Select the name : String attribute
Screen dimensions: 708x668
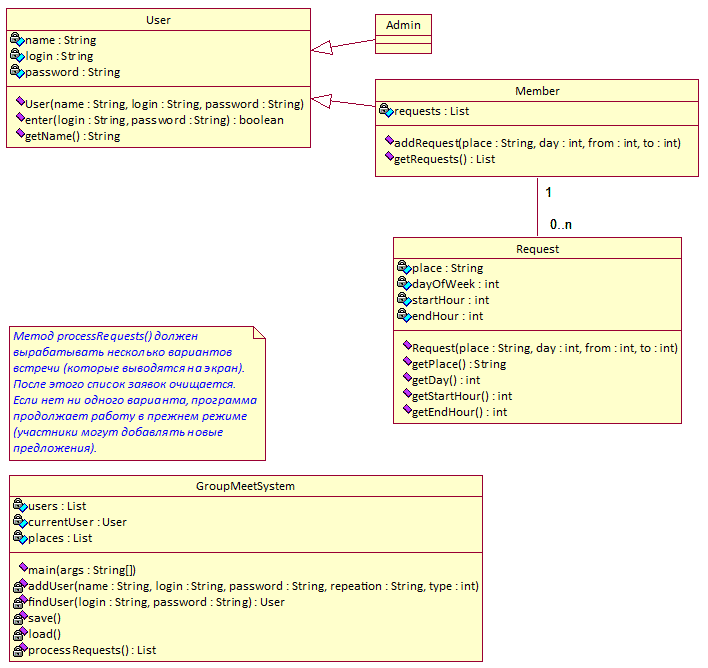[x=61, y=40]
